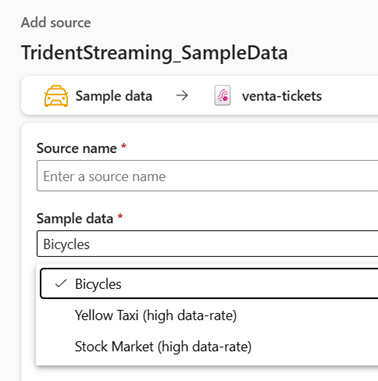
Task: Click the venta-tickets eventstream icon
Action: click(x=222, y=96)
